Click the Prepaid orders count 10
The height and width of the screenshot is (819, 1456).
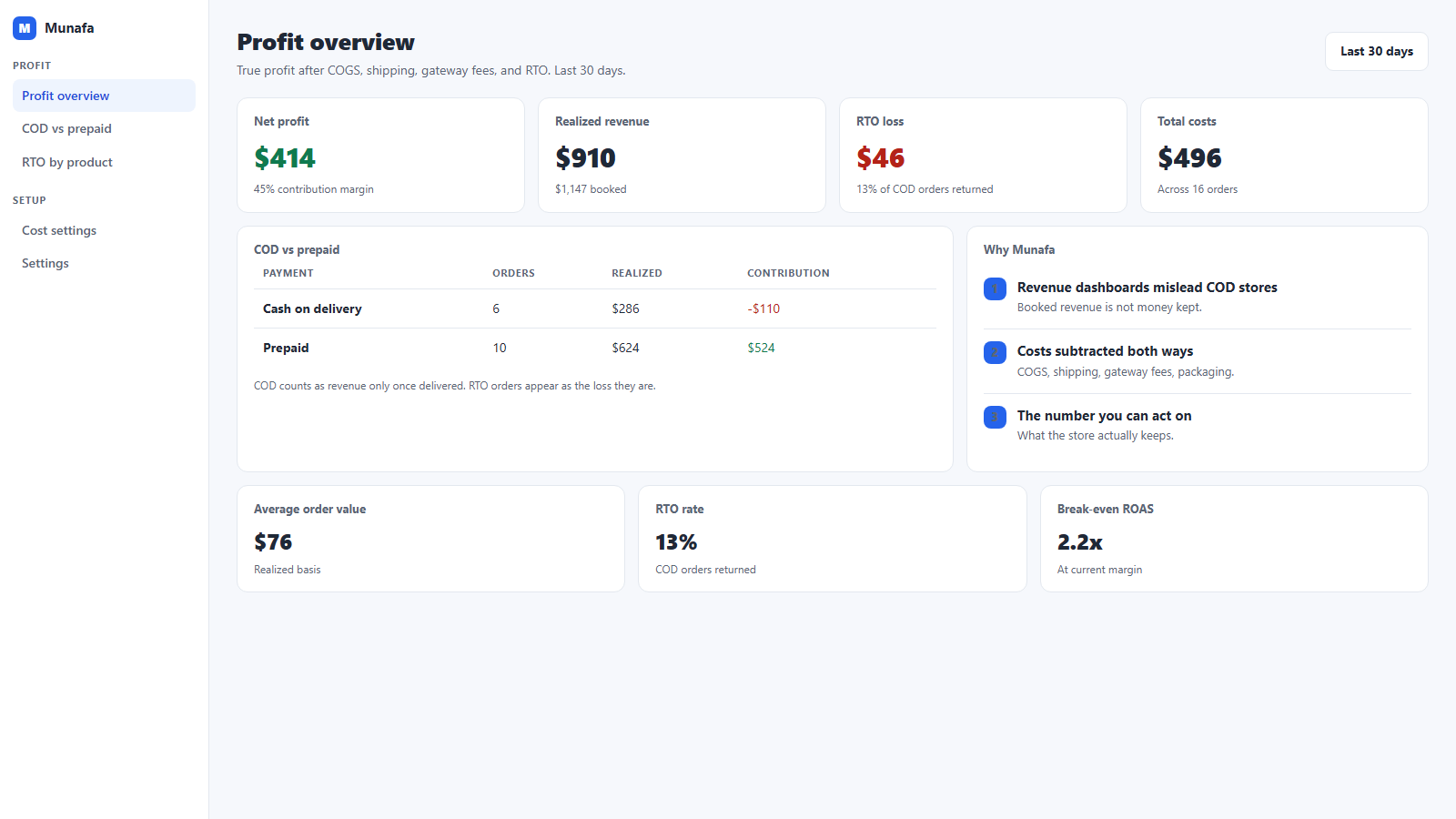click(500, 348)
